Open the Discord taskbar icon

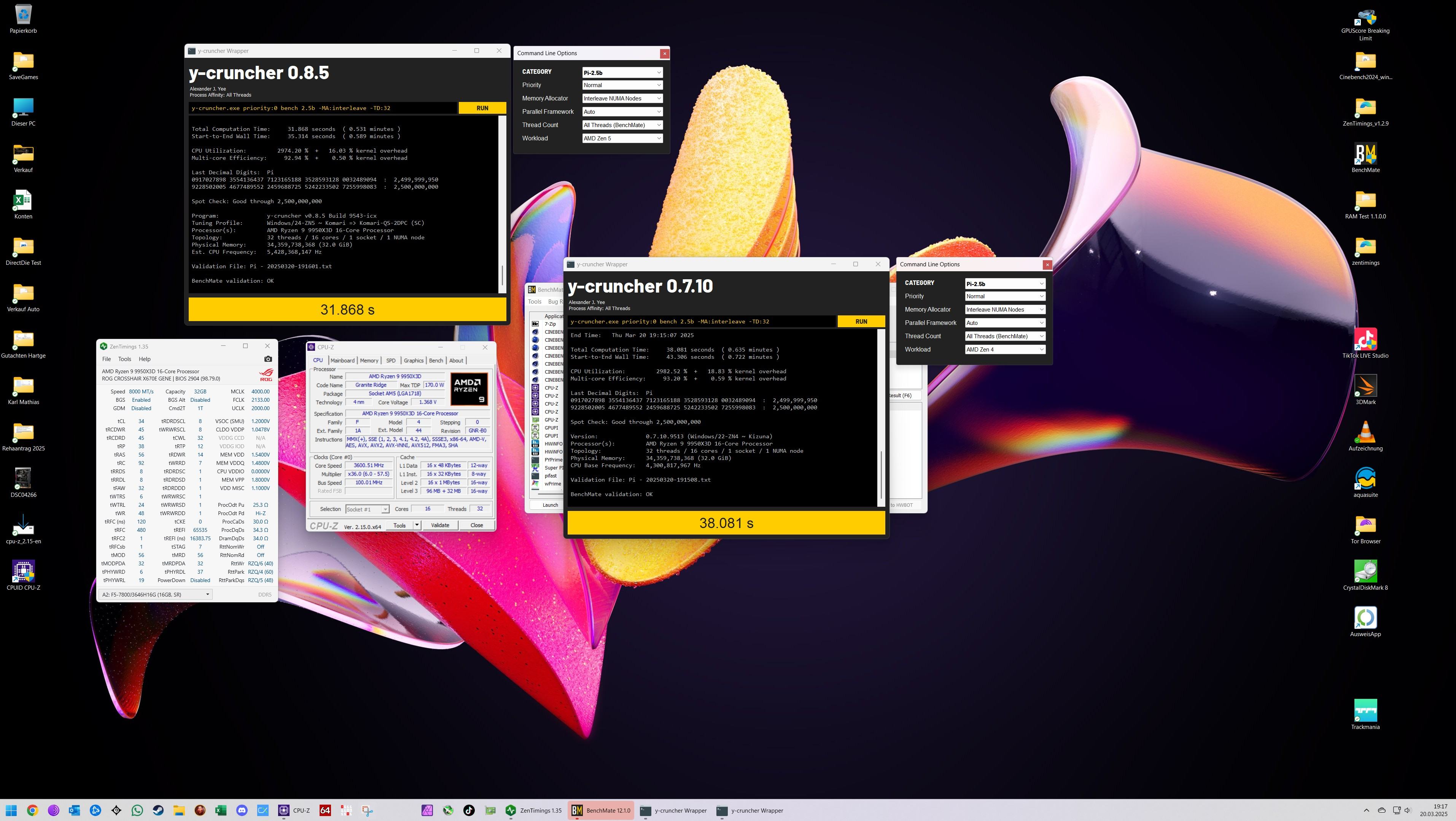coord(242,810)
